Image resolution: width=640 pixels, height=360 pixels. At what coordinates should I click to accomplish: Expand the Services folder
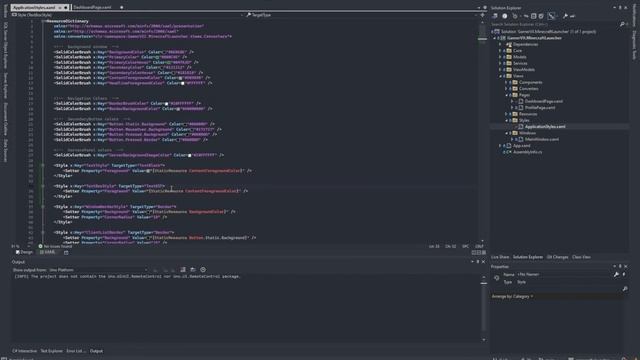pos(500,63)
